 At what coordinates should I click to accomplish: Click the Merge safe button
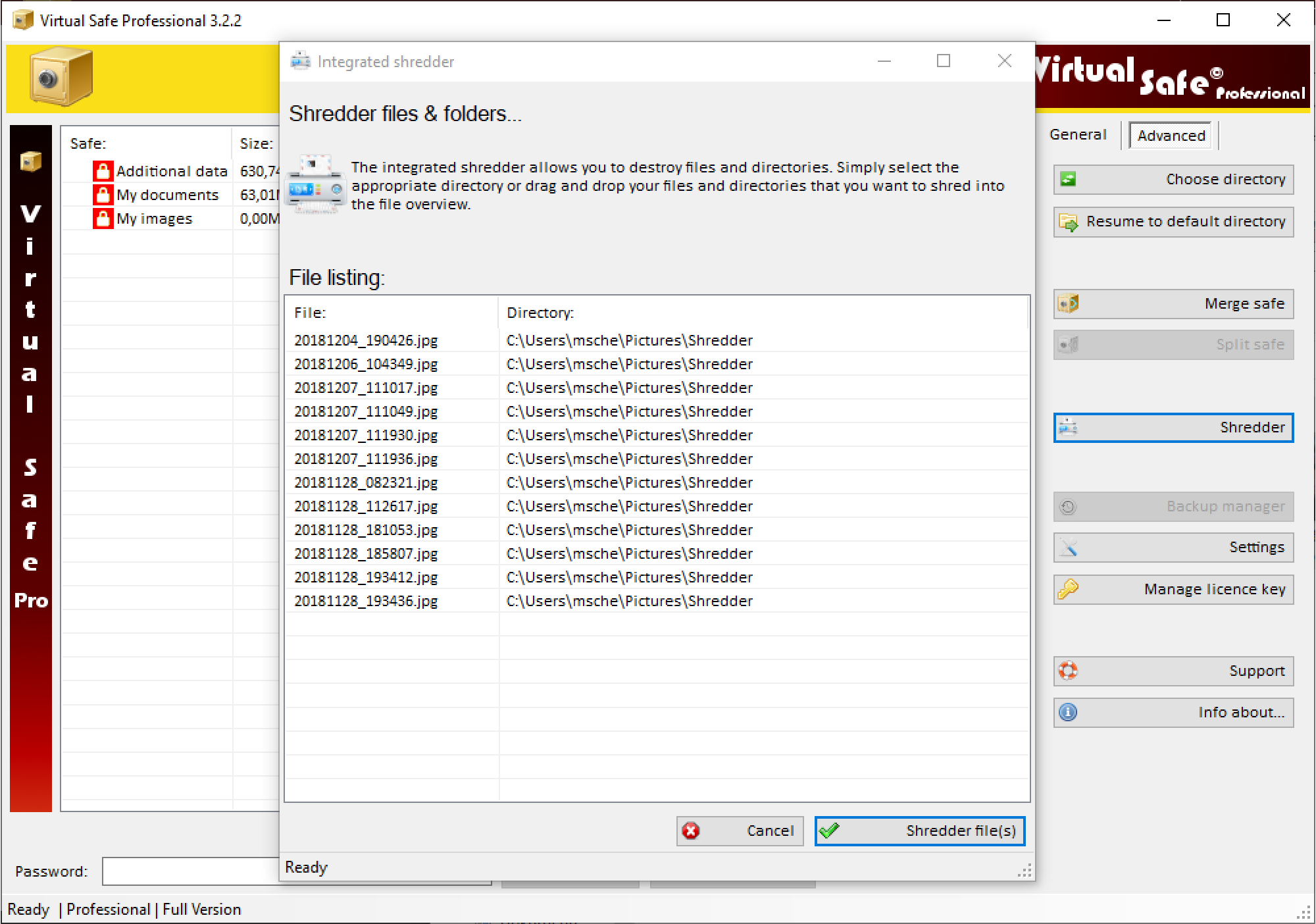coord(1173,303)
